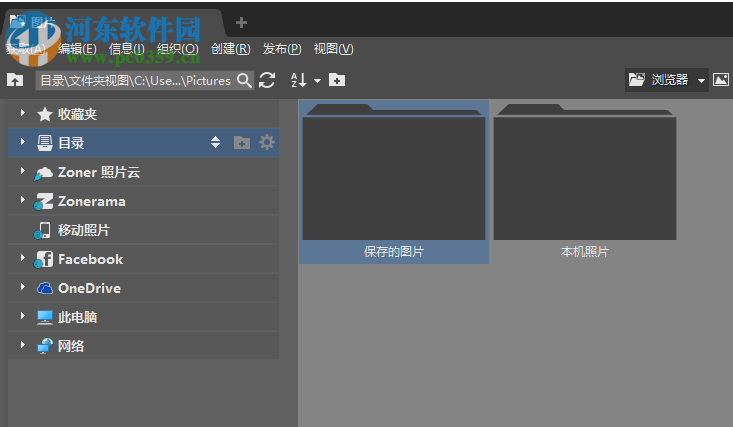Open the 发布(P) menu
The height and width of the screenshot is (427, 733).
click(282, 49)
